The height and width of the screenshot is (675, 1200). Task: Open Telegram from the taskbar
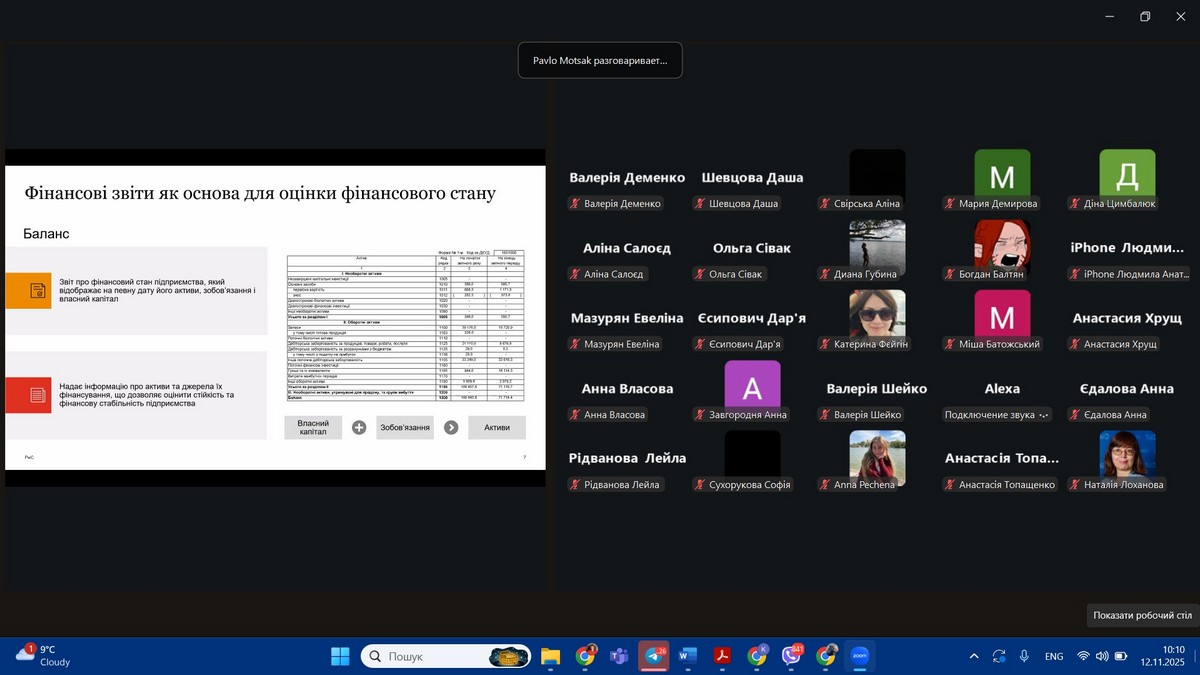point(654,656)
